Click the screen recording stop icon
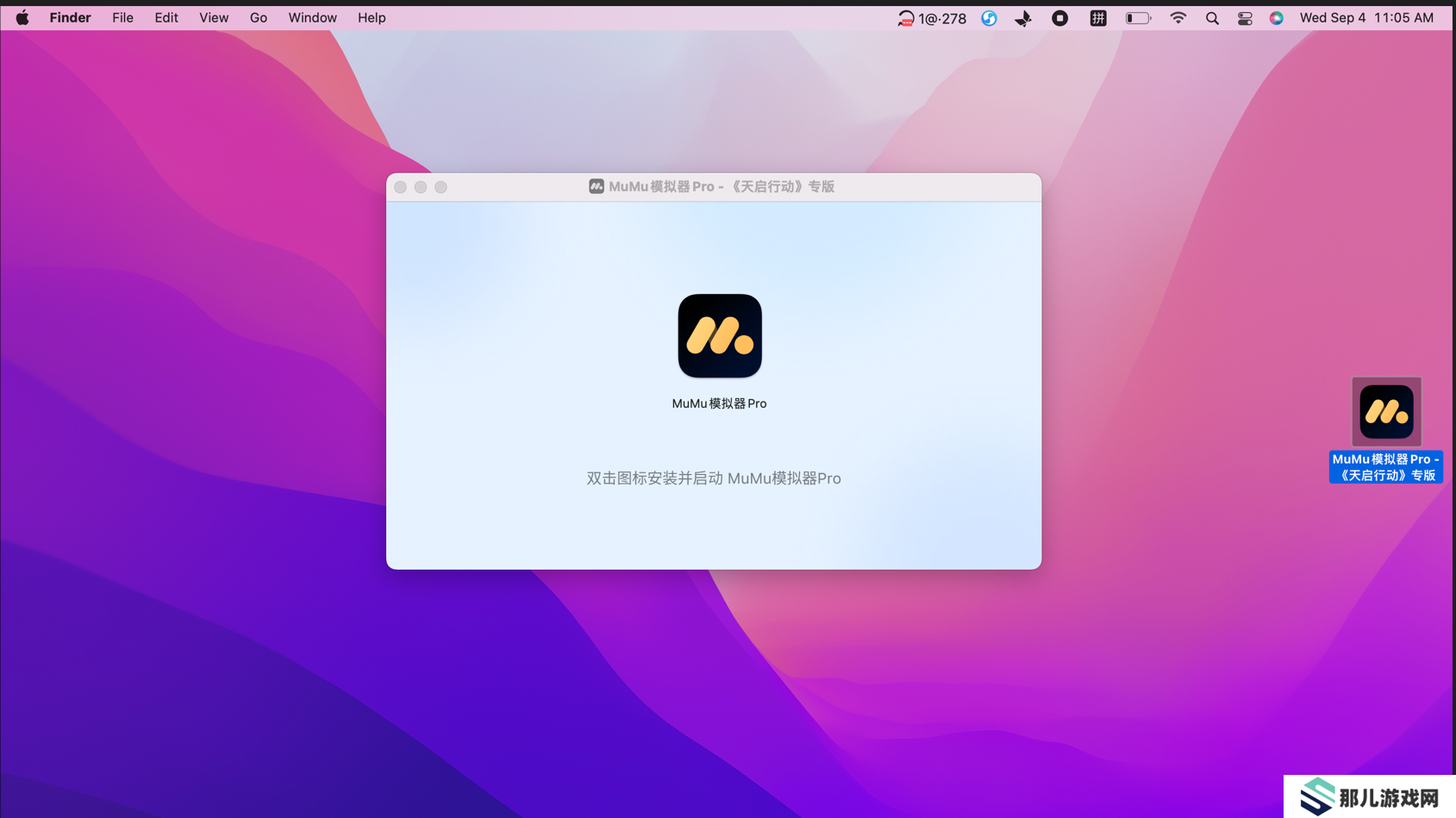Screen dimensions: 1456x818 (1060, 18)
